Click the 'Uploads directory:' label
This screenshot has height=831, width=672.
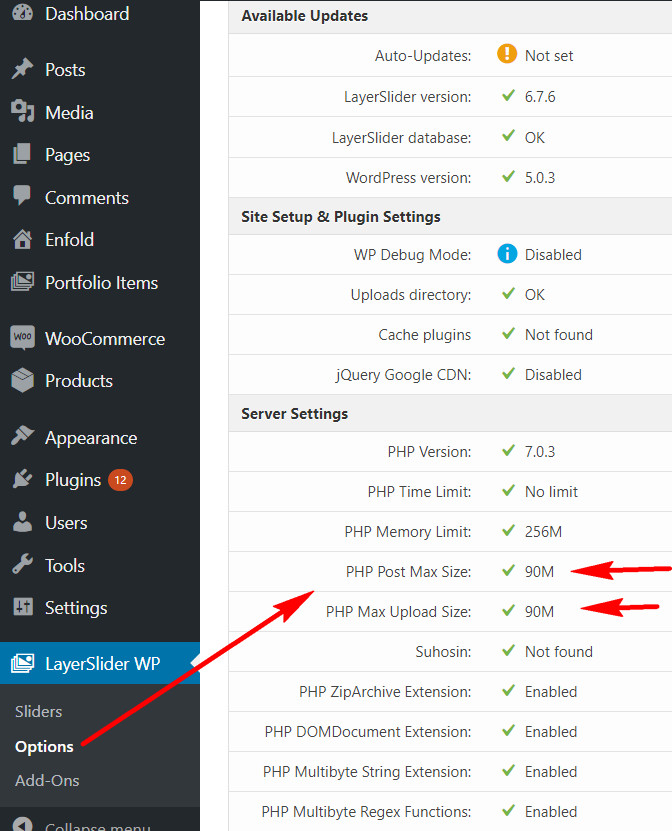coord(411,295)
